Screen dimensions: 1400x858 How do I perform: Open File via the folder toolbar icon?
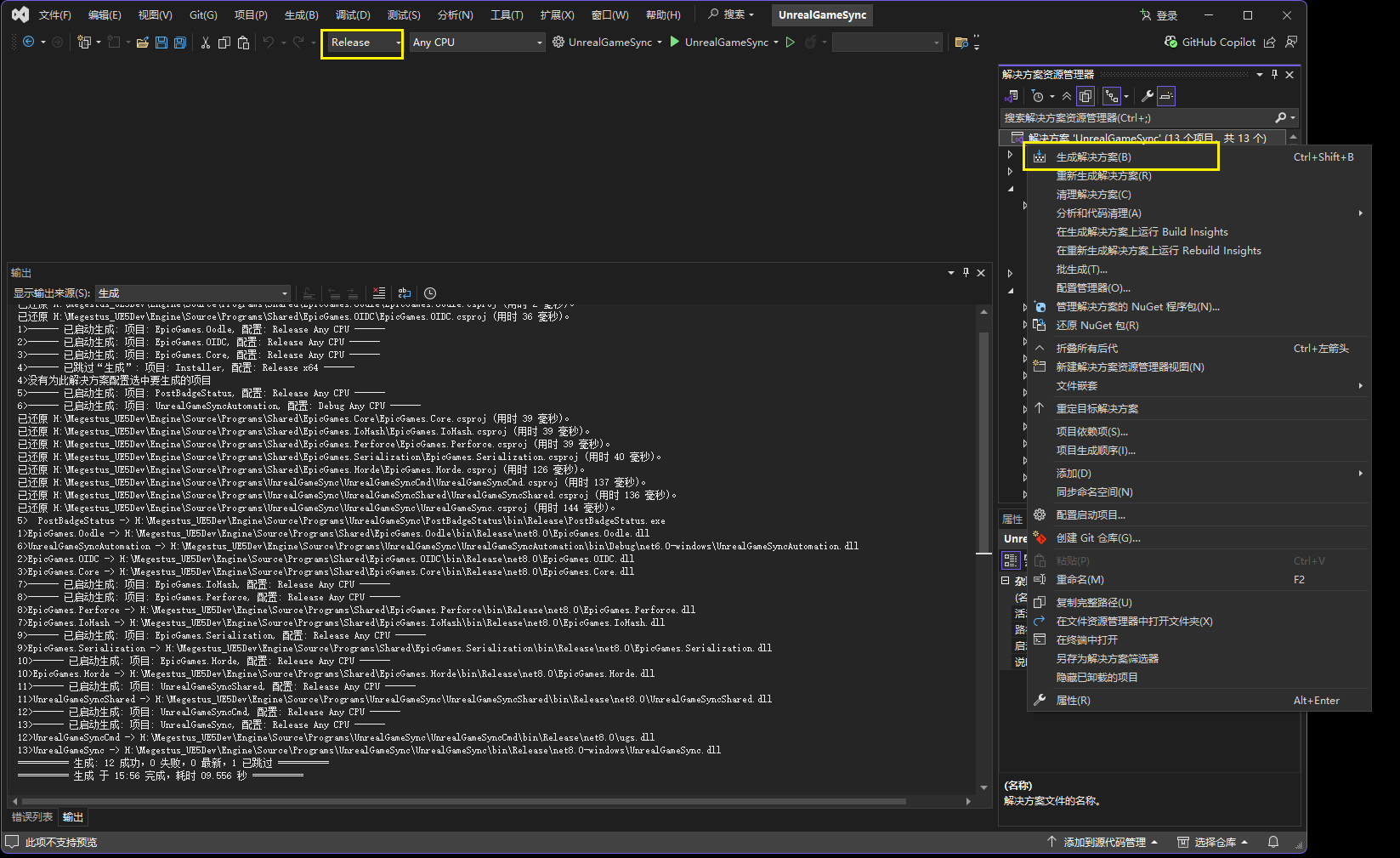tap(142, 42)
